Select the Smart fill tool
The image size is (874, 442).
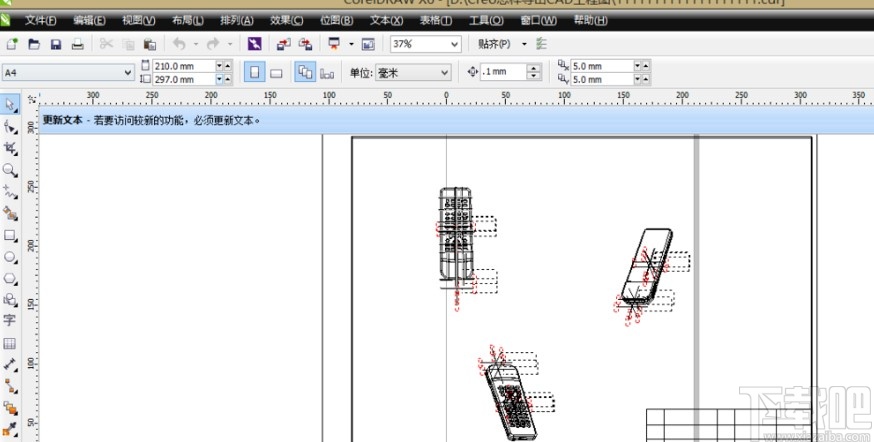(10, 213)
